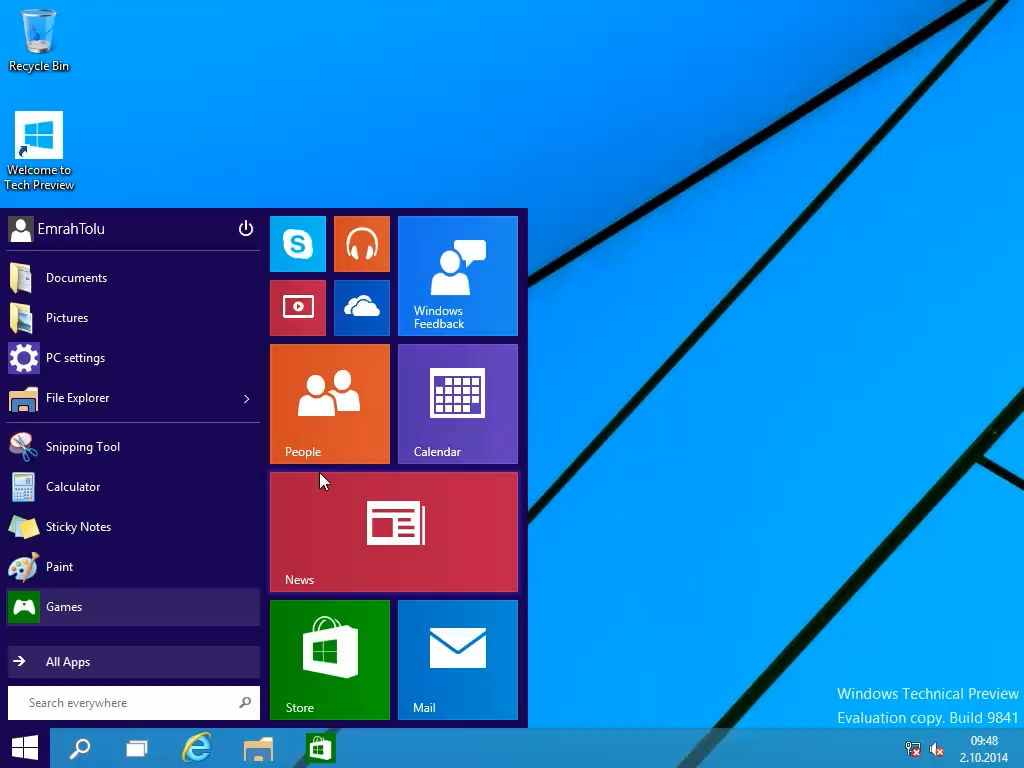Open the People tile
The height and width of the screenshot is (768, 1024).
click(x=330, y=404)
